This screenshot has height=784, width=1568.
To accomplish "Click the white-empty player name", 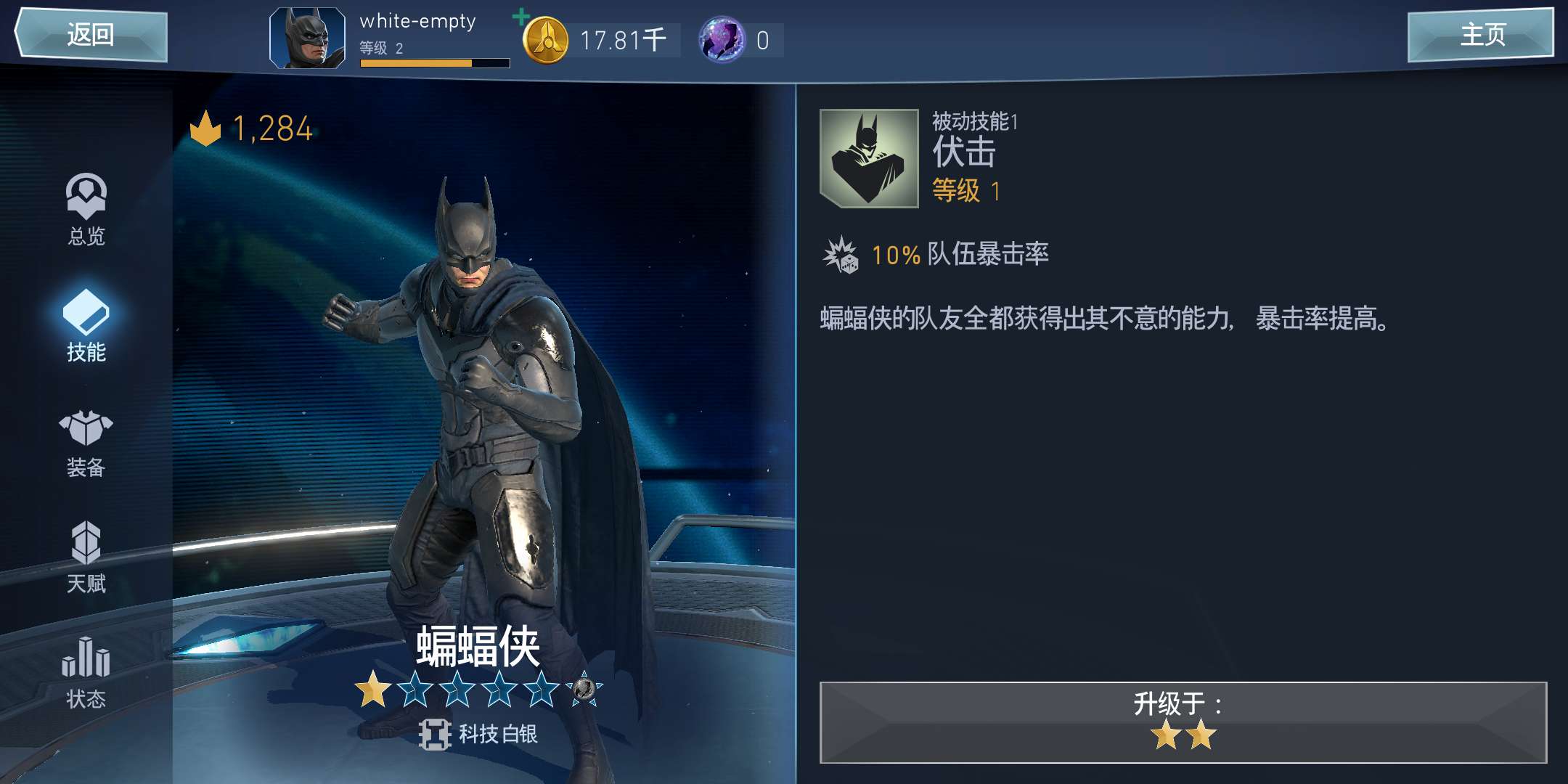I will (x=418, y=22).
